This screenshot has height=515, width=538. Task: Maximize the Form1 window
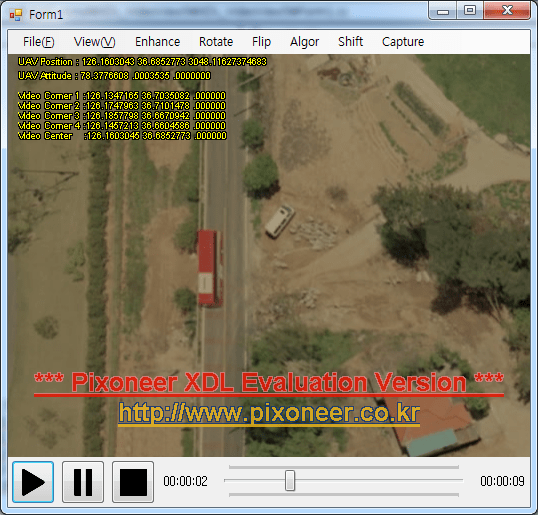(x=470, y=10)
